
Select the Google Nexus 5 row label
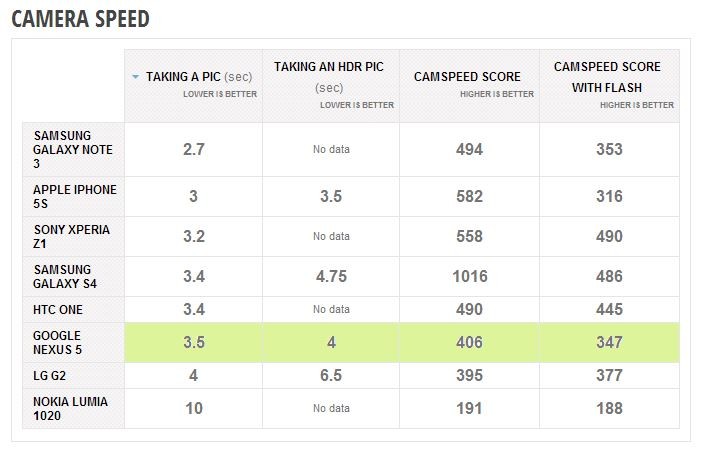[x=73, y=342]
